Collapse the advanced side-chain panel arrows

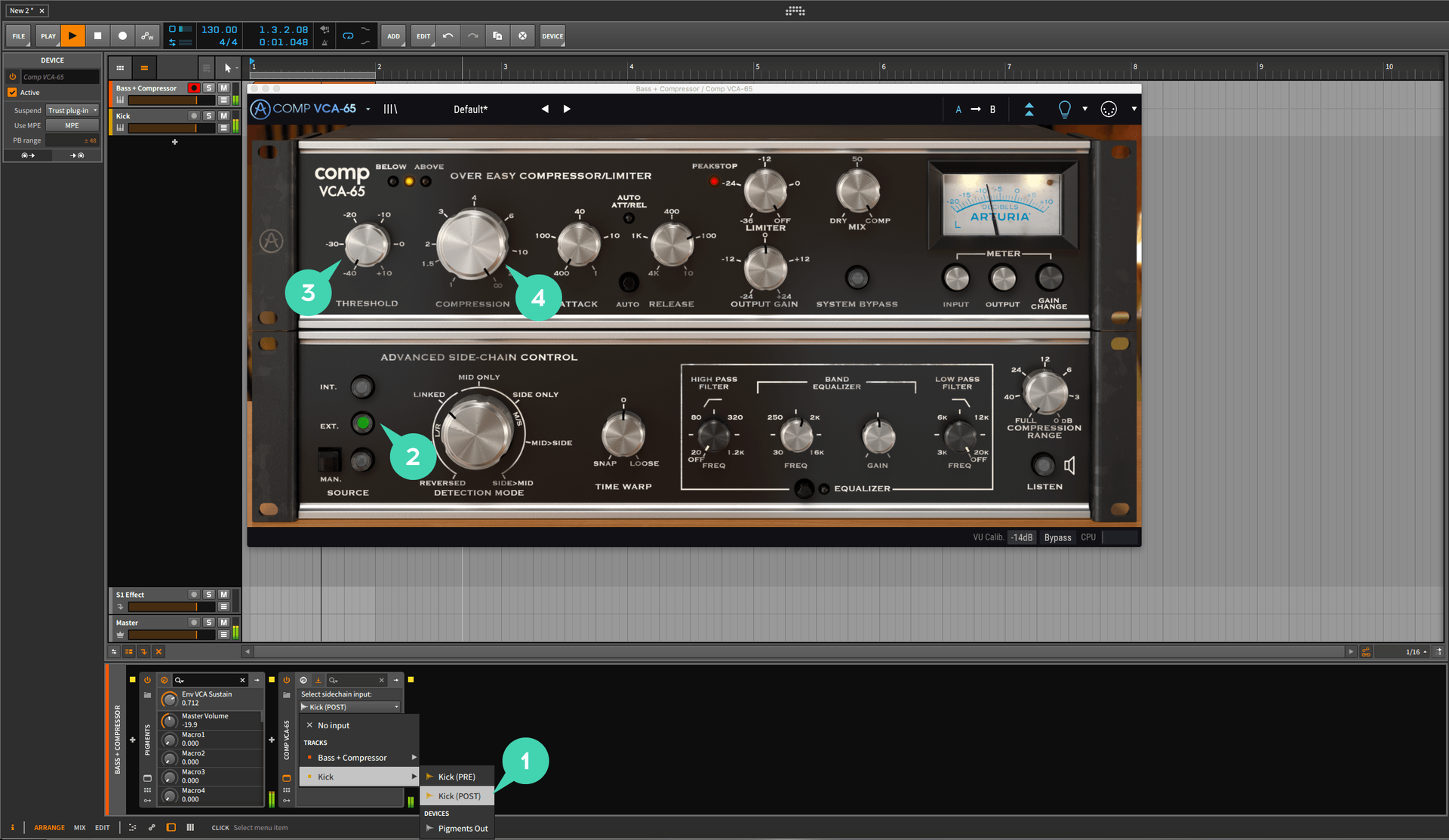(1029, 109)
